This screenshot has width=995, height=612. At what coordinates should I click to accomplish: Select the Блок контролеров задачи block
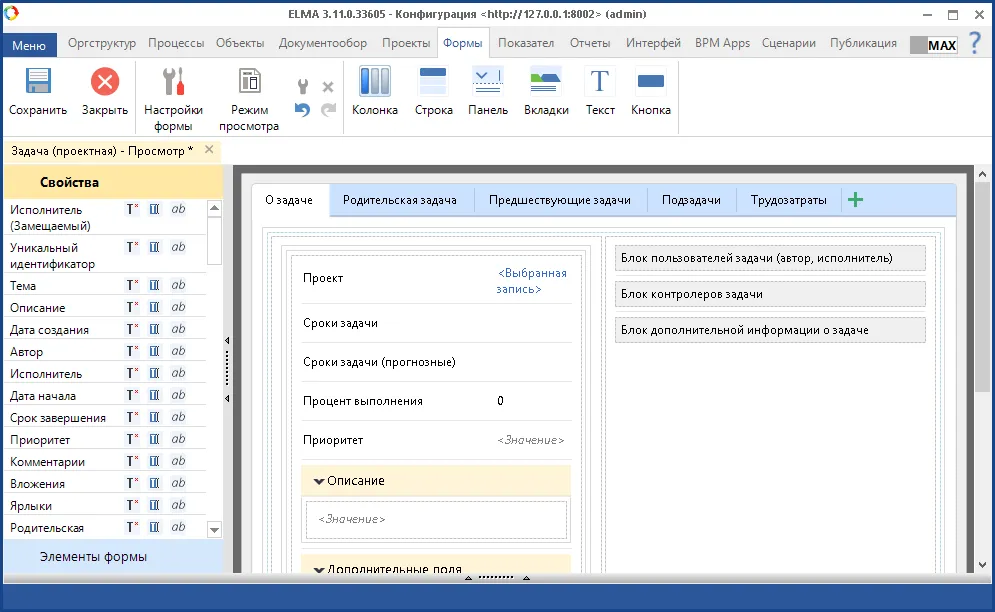click(769, 294)
